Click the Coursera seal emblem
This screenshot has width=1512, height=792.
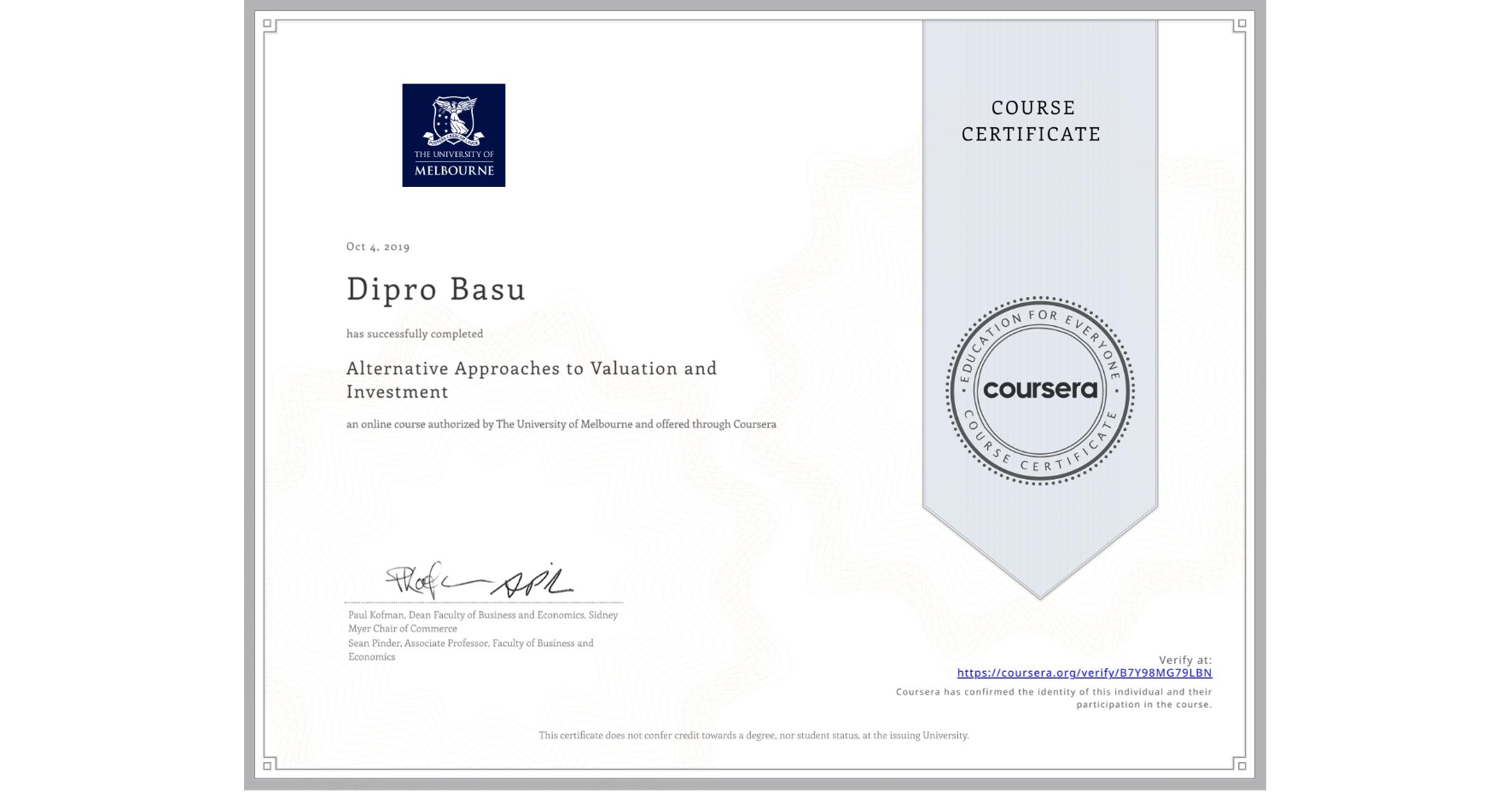coord(1040,390)
